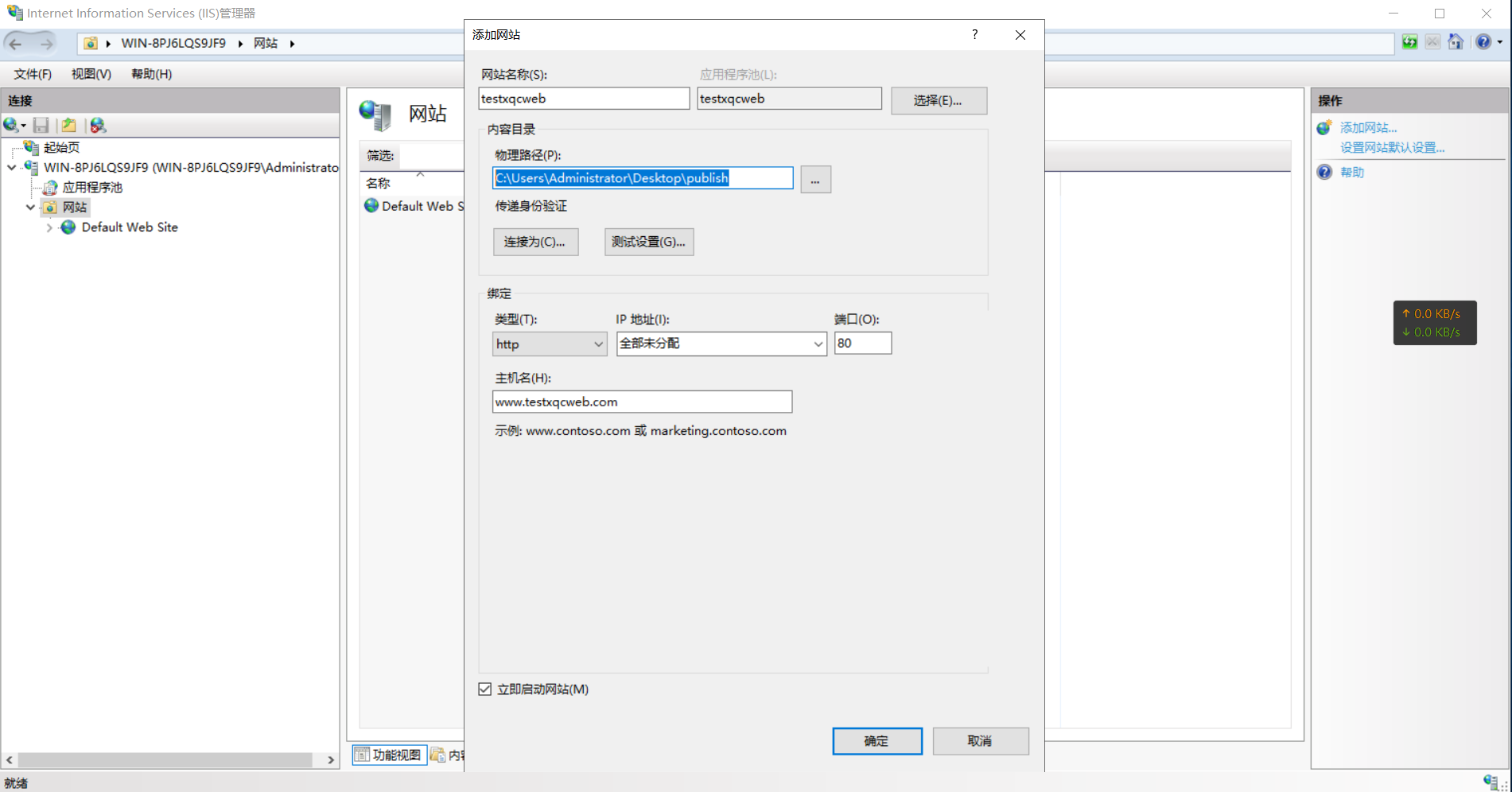
Task: Click the up-folder icon in connections toolbar
Action: [x=69, y=125]
